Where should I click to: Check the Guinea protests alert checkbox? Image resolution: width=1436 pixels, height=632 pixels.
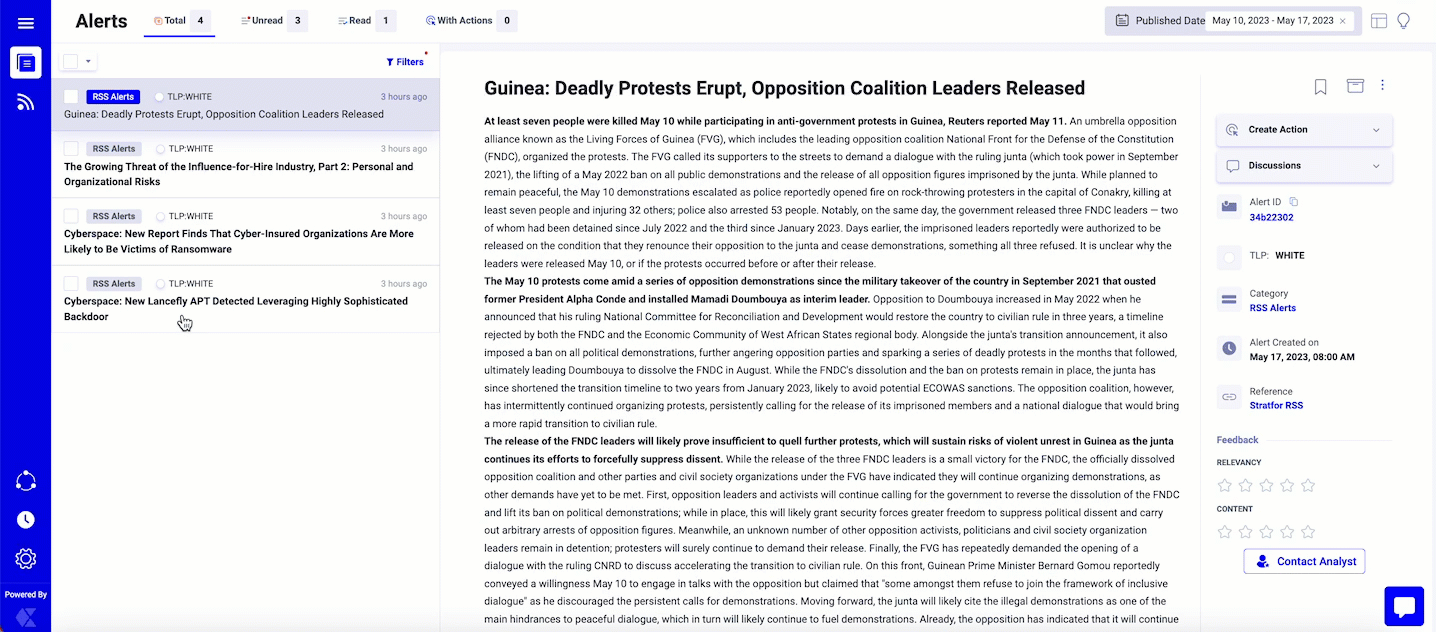tap(71, 97)
